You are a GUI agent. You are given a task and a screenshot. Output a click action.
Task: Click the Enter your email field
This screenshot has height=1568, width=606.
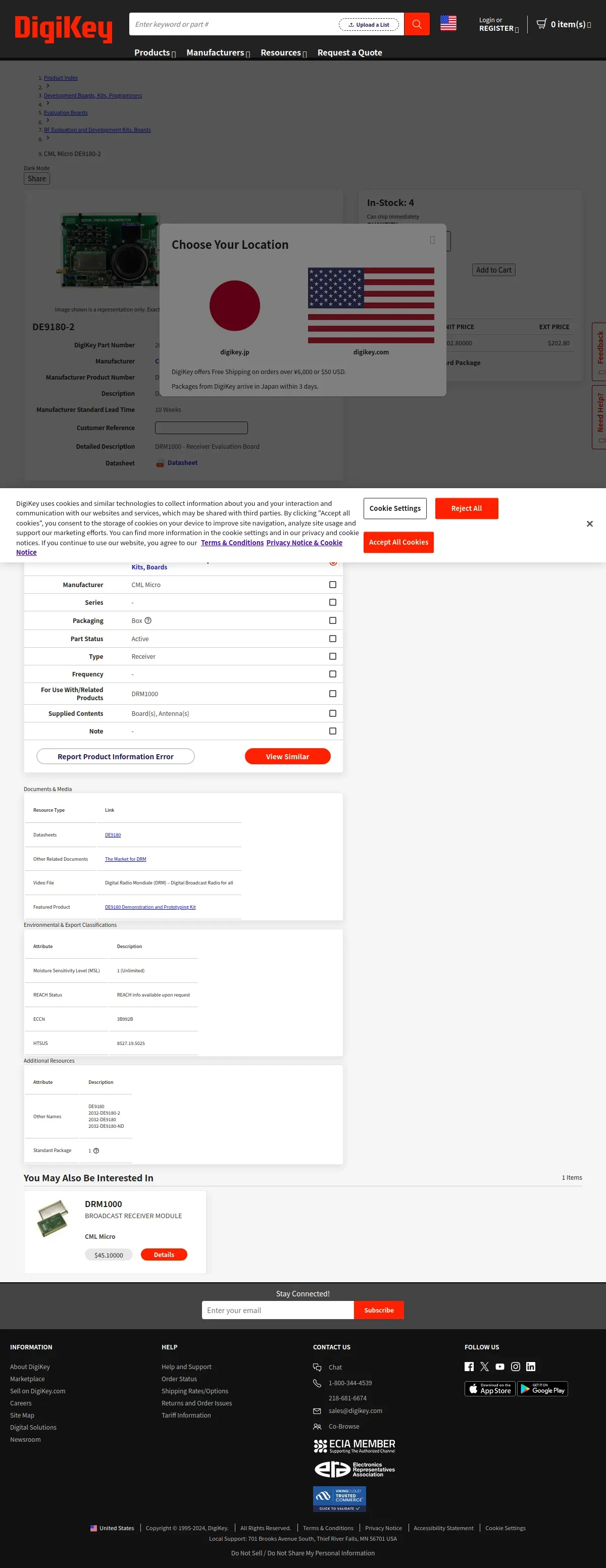[x=278, y=1310]
